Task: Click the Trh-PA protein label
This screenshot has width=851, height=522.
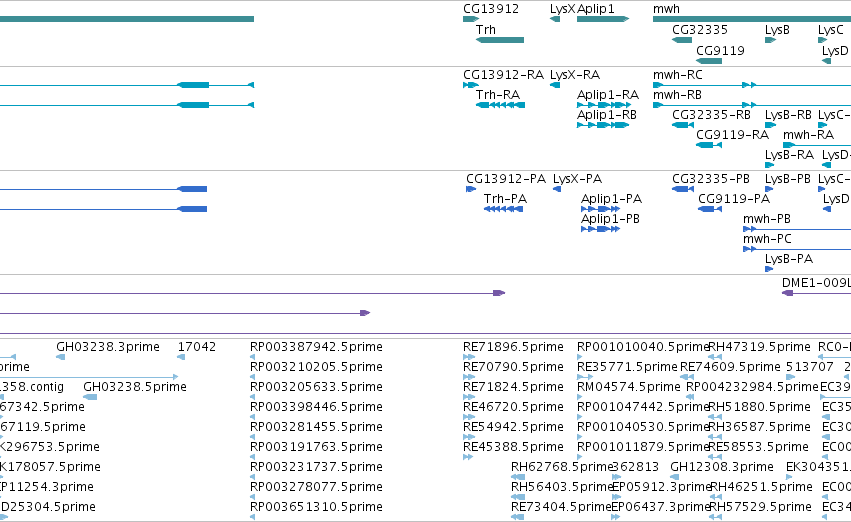Action: [x=505, y=199]
